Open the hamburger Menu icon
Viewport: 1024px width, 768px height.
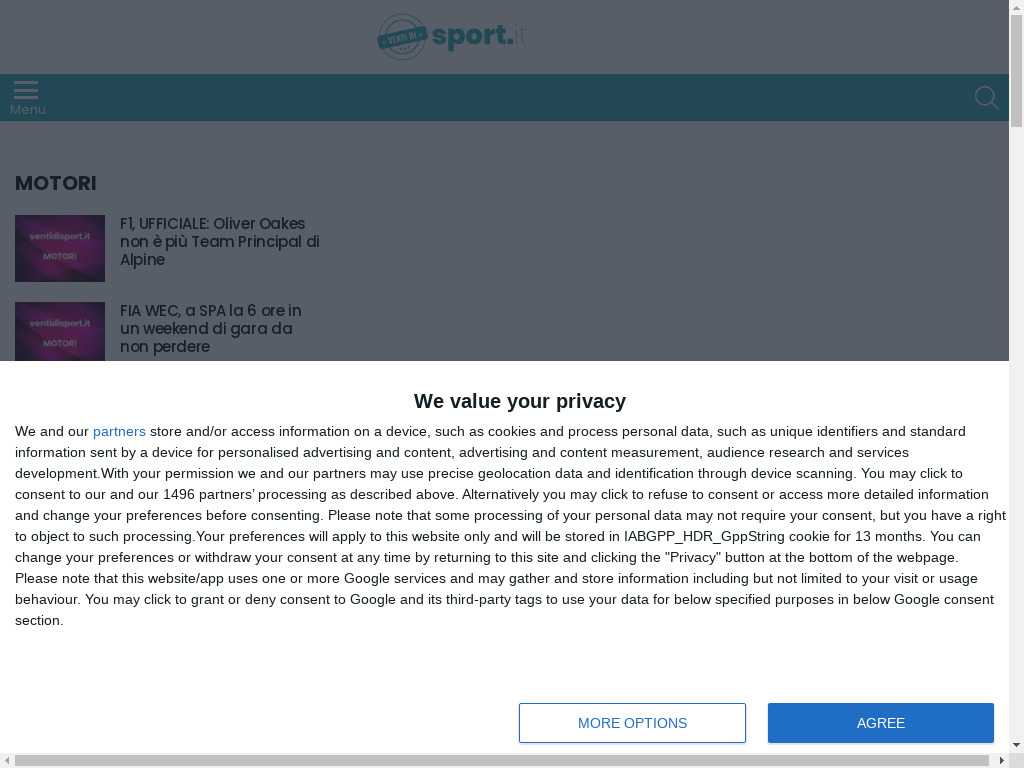[x=25, y=90]
